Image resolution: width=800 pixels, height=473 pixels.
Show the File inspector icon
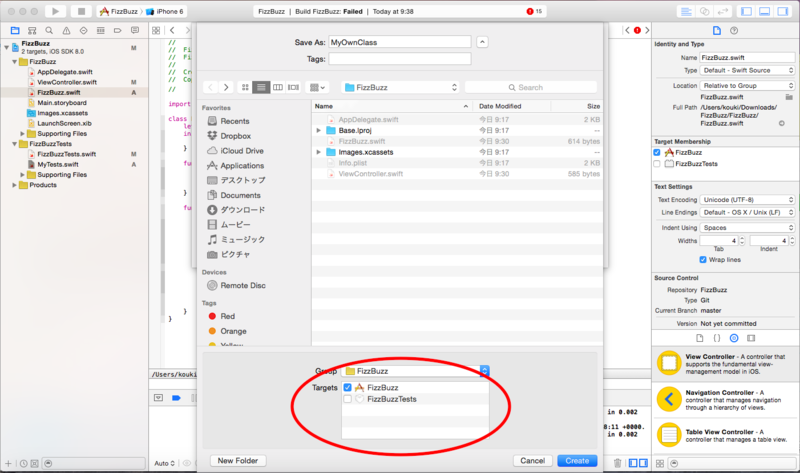[717, 31]
